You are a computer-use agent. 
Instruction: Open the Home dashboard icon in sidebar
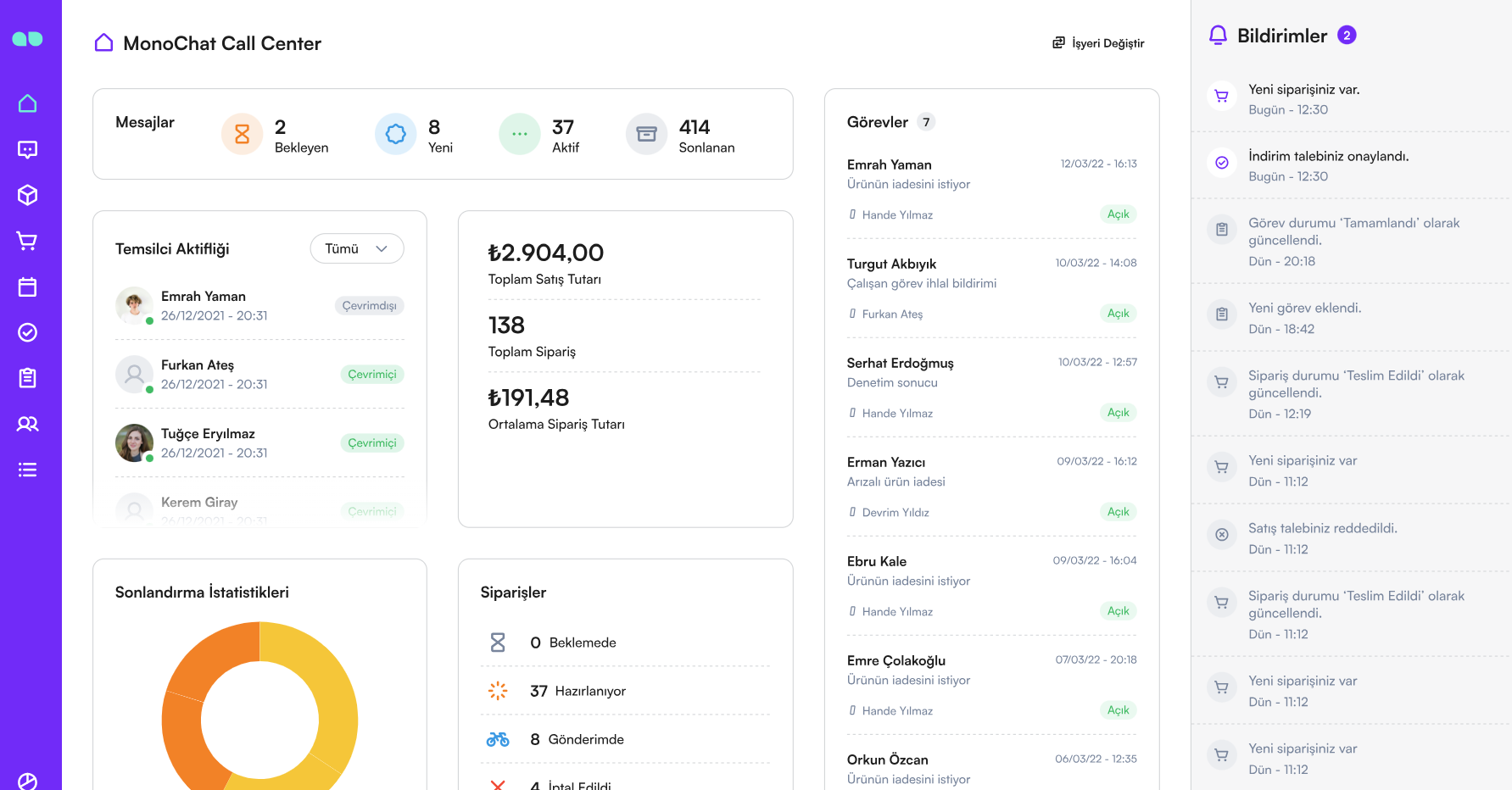tap(28, 103)
